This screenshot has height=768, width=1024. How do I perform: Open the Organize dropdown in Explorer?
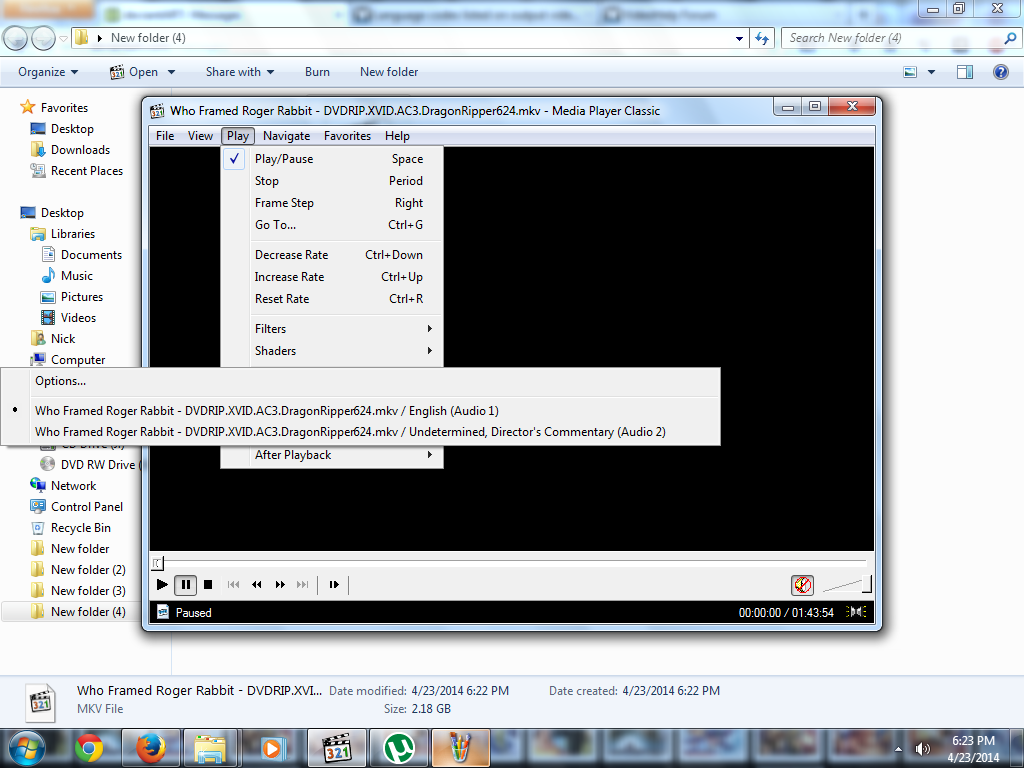click(x=48, y=72)
